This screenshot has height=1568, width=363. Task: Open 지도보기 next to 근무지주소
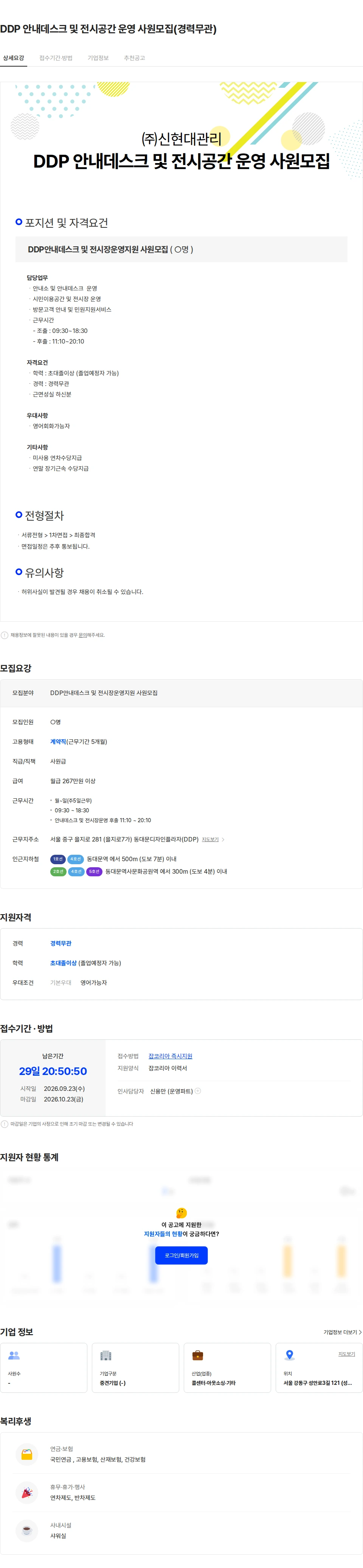click(x=210, y=839)
